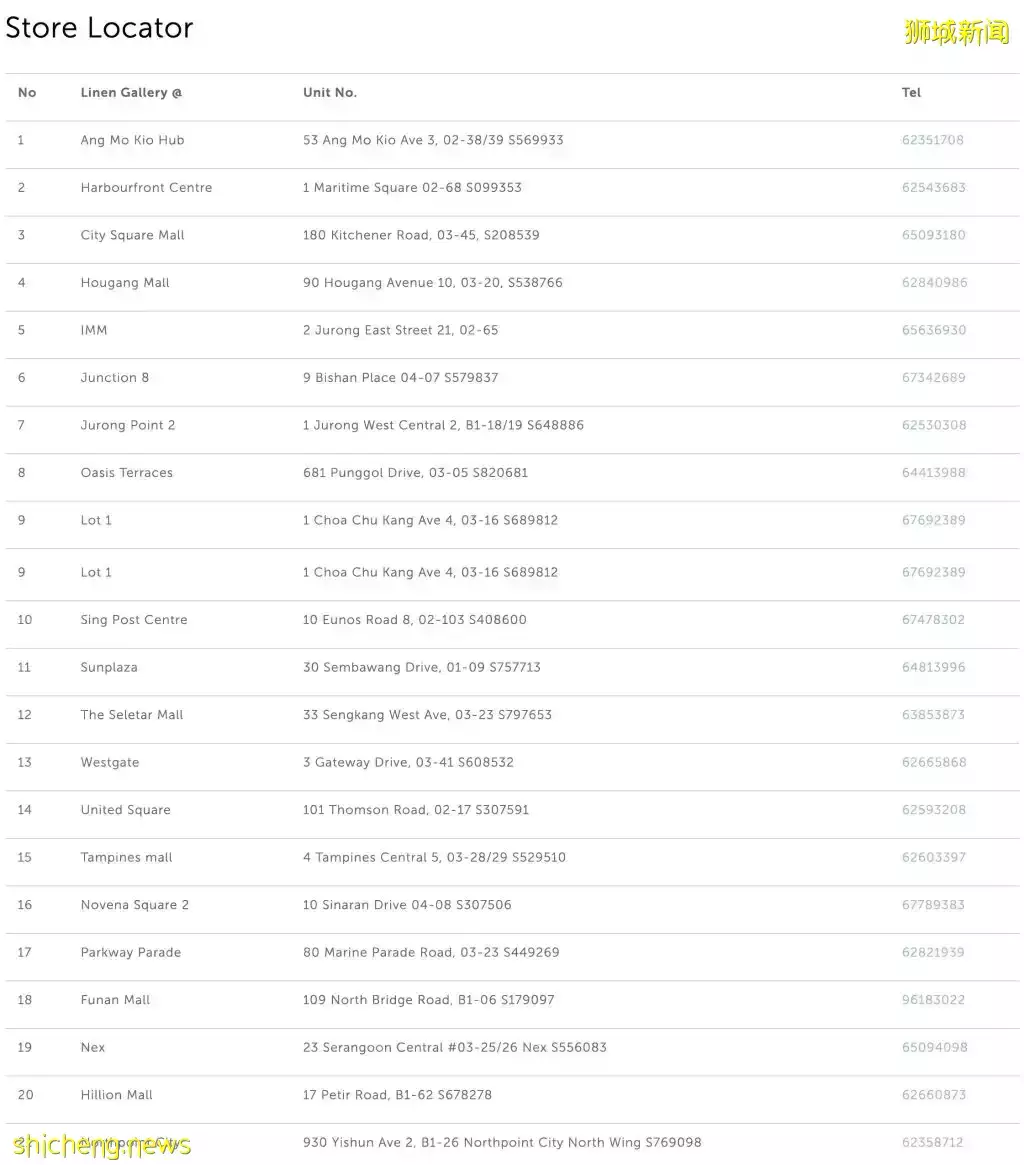Click the Hillion Mall phone number 62660873
1024x1165 pixels.
[933, 1095]
